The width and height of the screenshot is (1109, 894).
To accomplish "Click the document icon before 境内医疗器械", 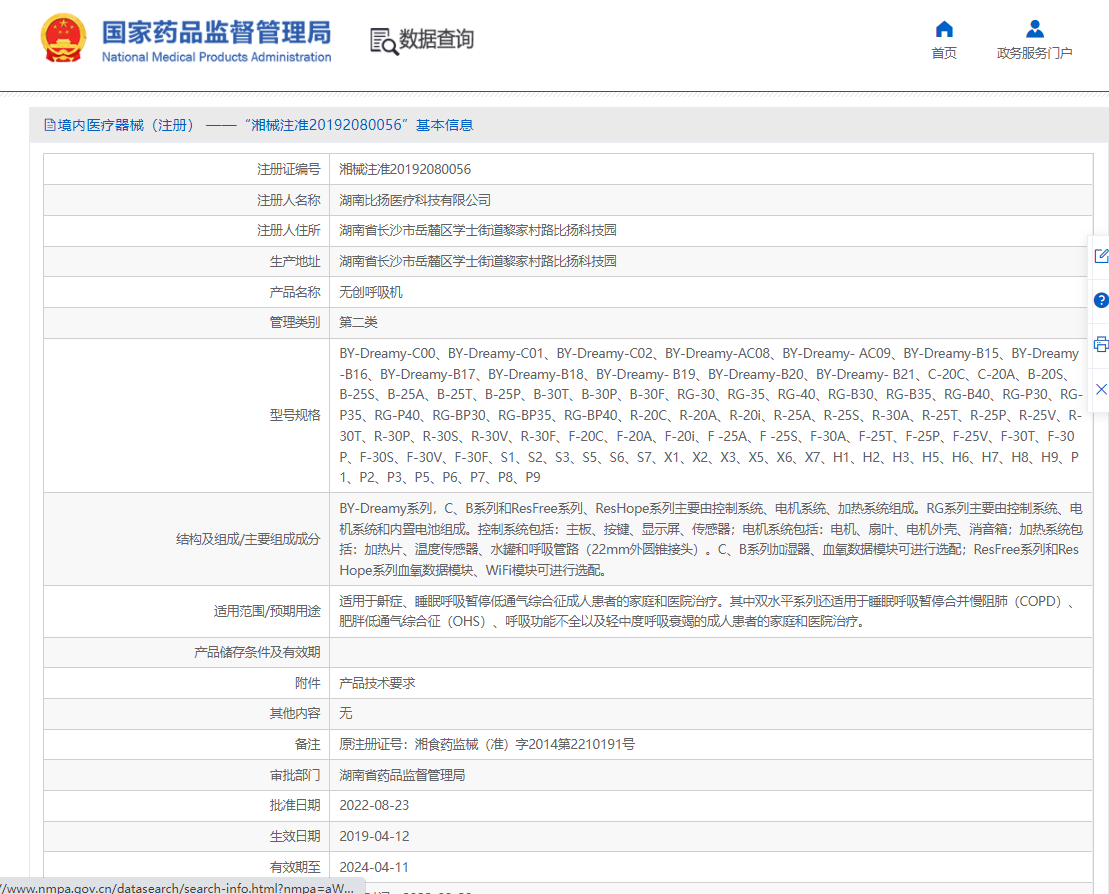I will tap(50, 125).
